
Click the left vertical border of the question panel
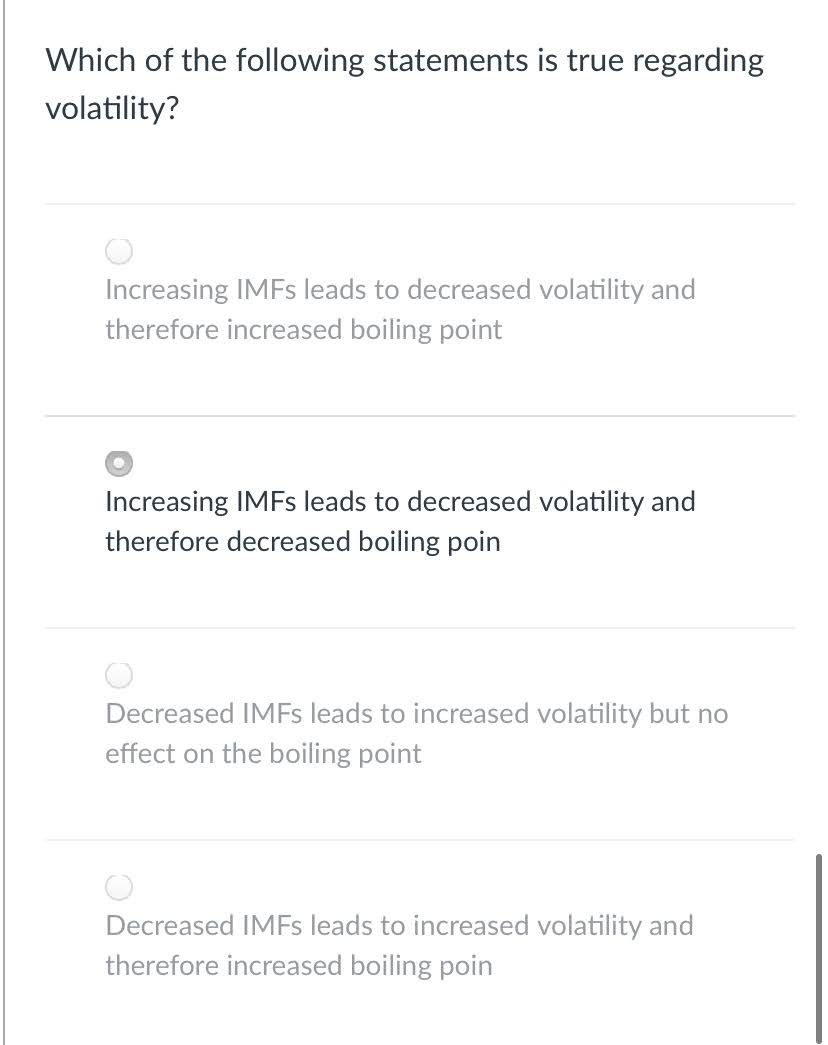pyautogui.click(x=4, y=522)
